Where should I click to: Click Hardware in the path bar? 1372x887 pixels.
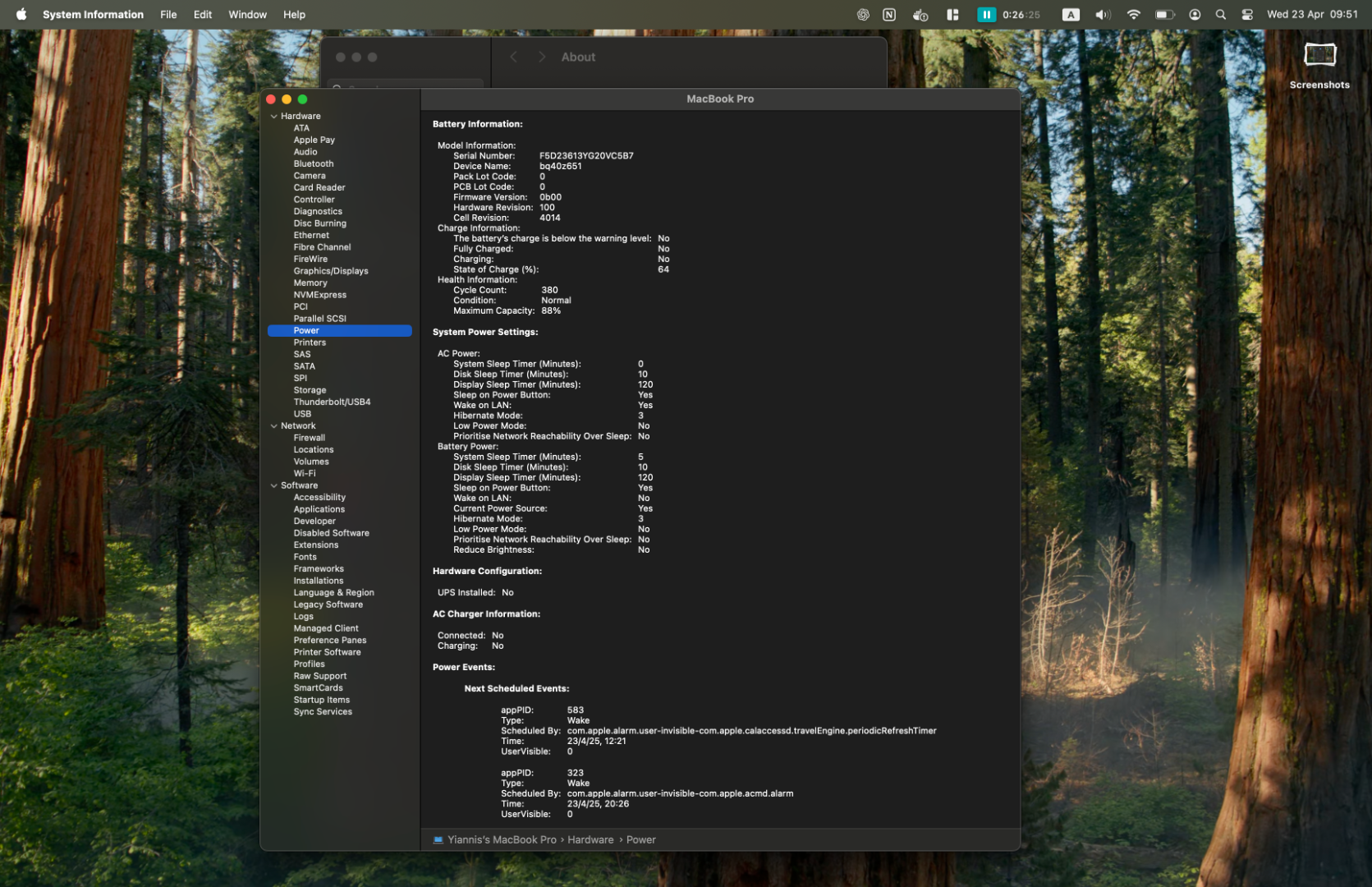[590, 839]
